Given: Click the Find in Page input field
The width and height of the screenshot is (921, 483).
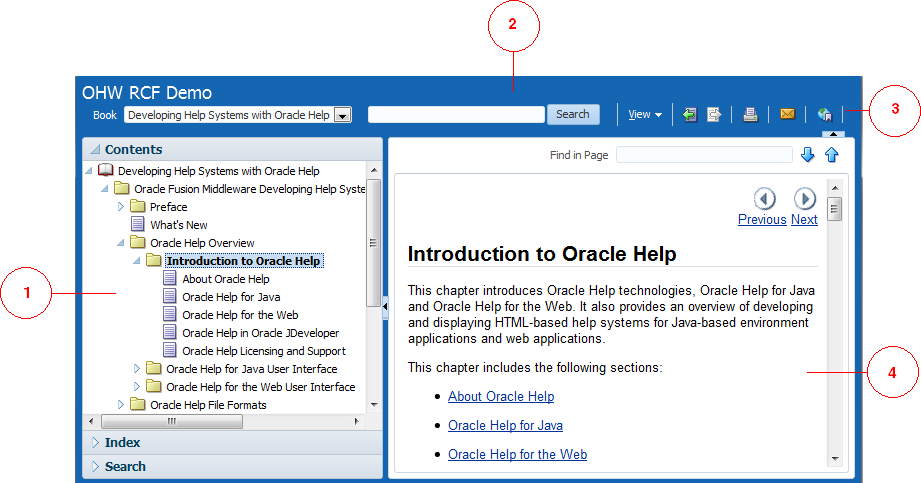Looking at the screenshot, I should point(704,155).
